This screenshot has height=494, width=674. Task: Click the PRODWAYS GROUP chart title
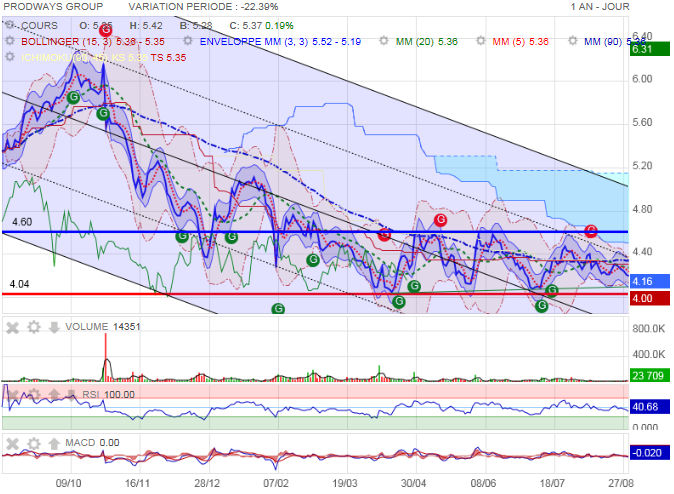[x=50, y=7]
